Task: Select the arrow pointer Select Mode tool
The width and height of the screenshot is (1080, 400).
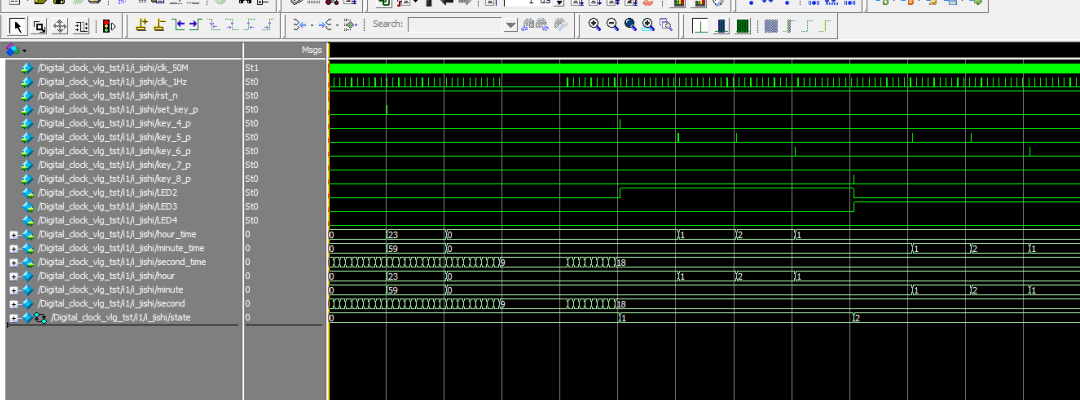Action: 18,25
